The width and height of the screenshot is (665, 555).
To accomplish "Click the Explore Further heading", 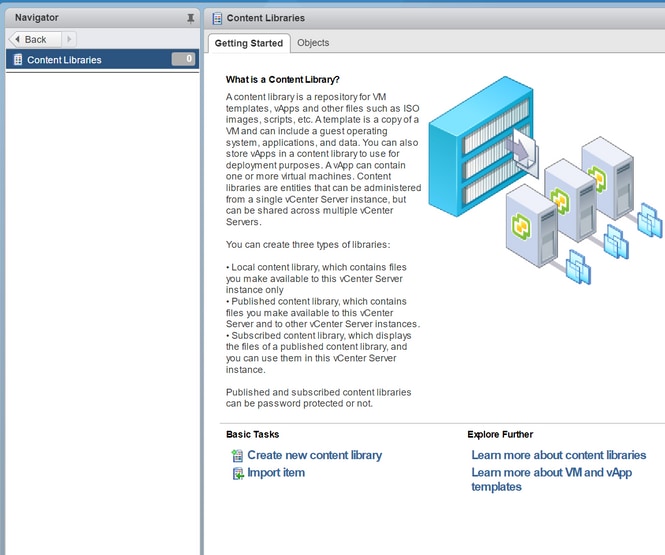I will pyautogui.click(x=500, y=434).
